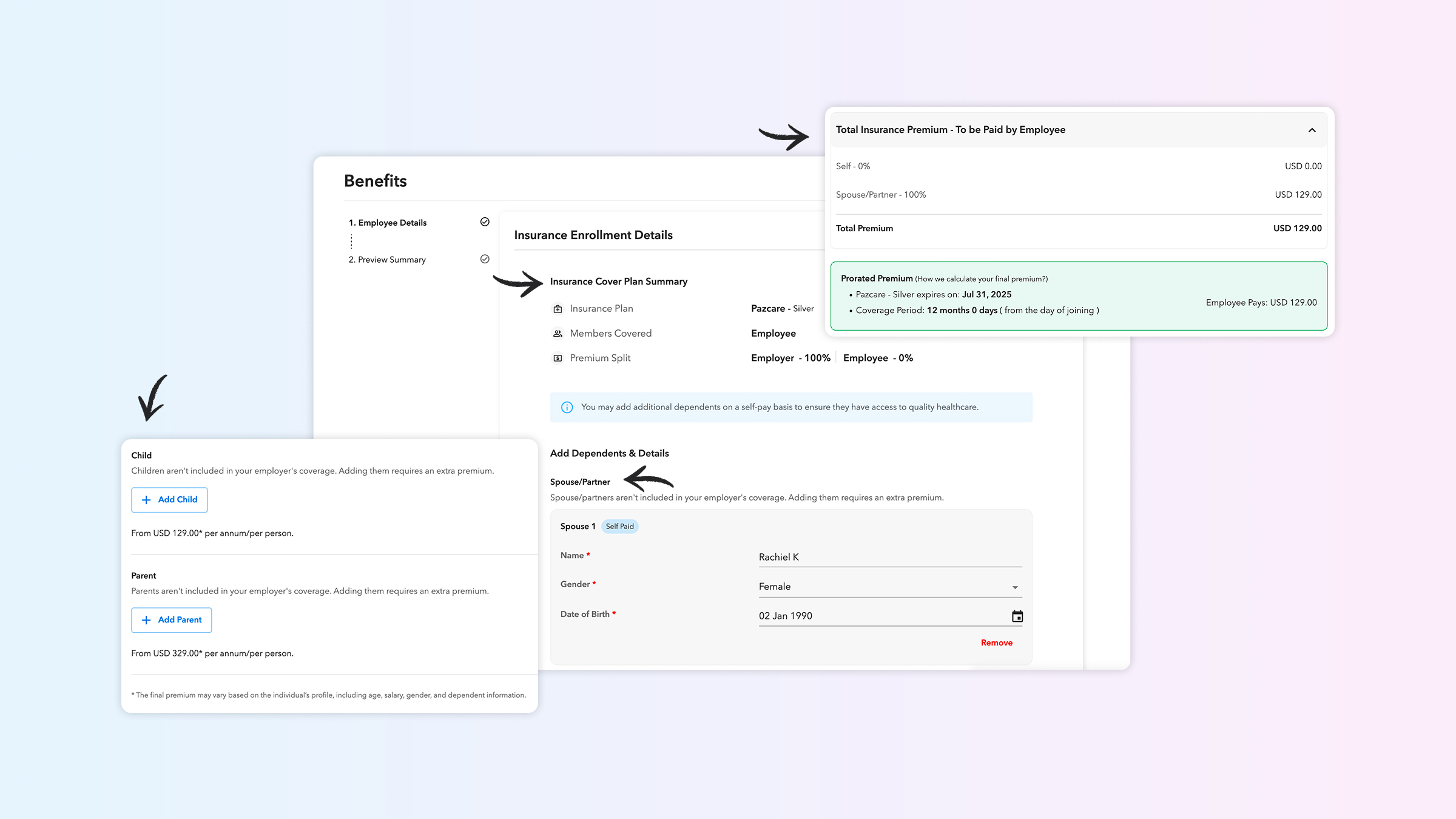
Task: Click the Premium Split money icon
Action: coord(558,359)
